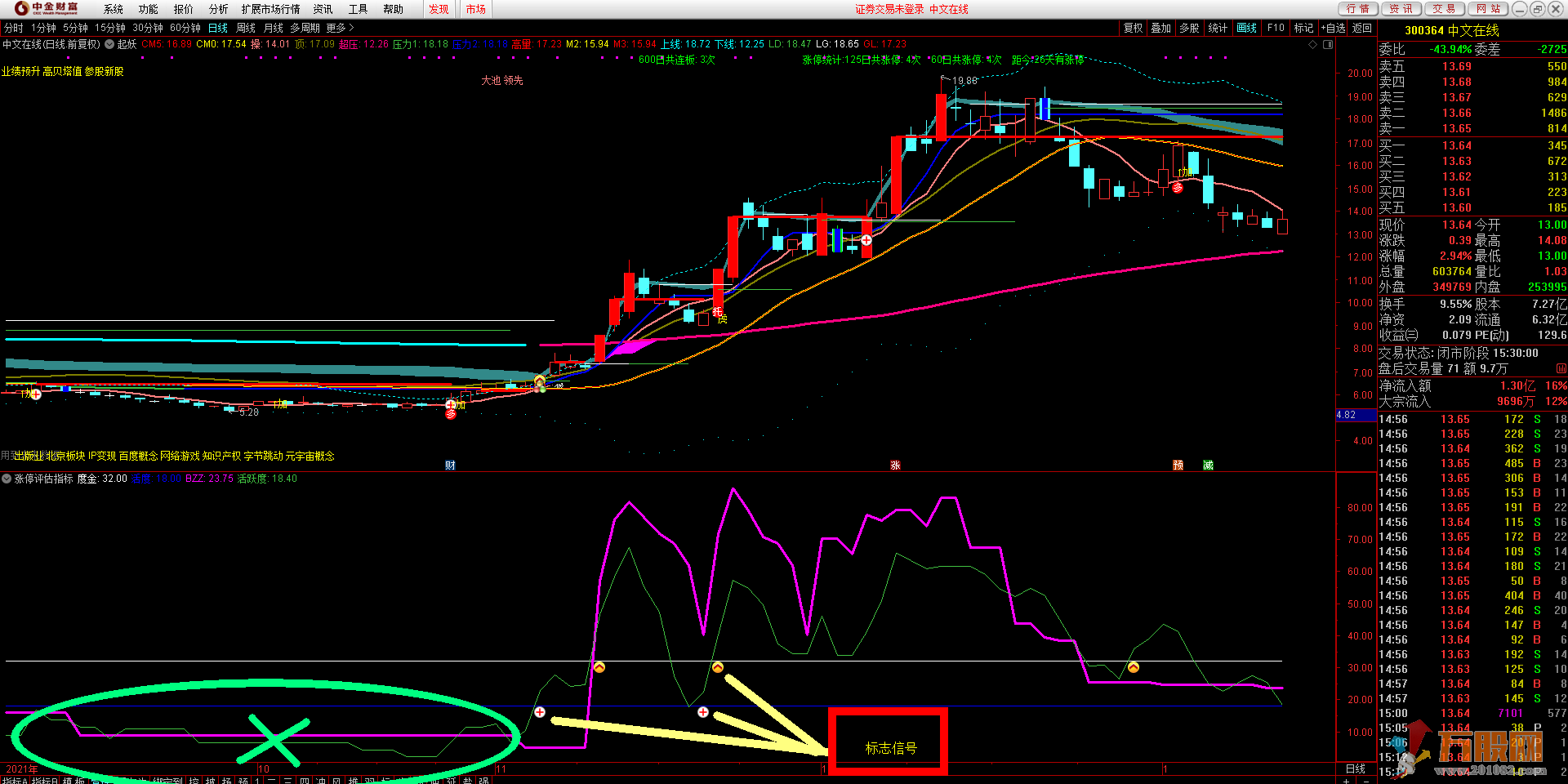Click the 发现 tab

click(x=439, y=9)
